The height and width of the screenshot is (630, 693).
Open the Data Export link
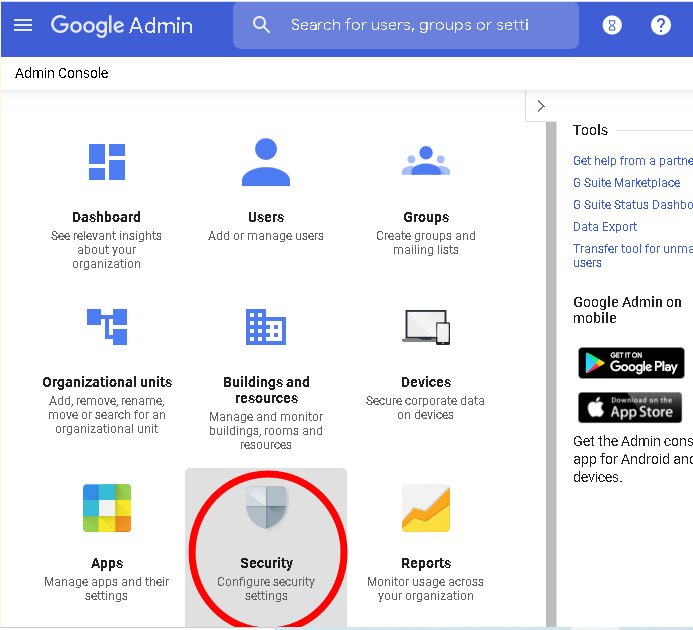pyautogui.click(x=605, y=227)
